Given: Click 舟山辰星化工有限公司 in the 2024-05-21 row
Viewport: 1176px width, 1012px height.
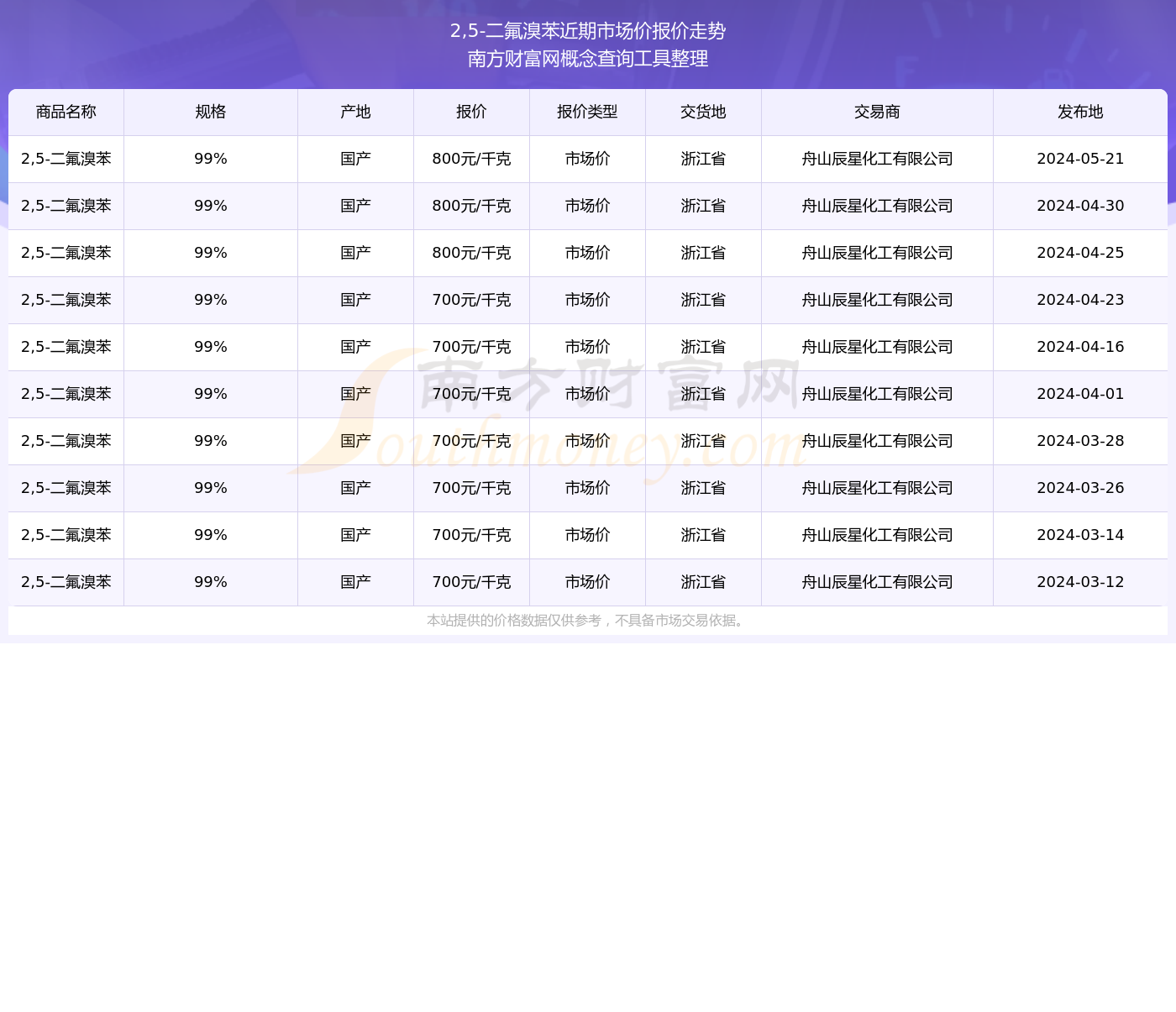Looking at the screenshot, I should pos(877,160).
